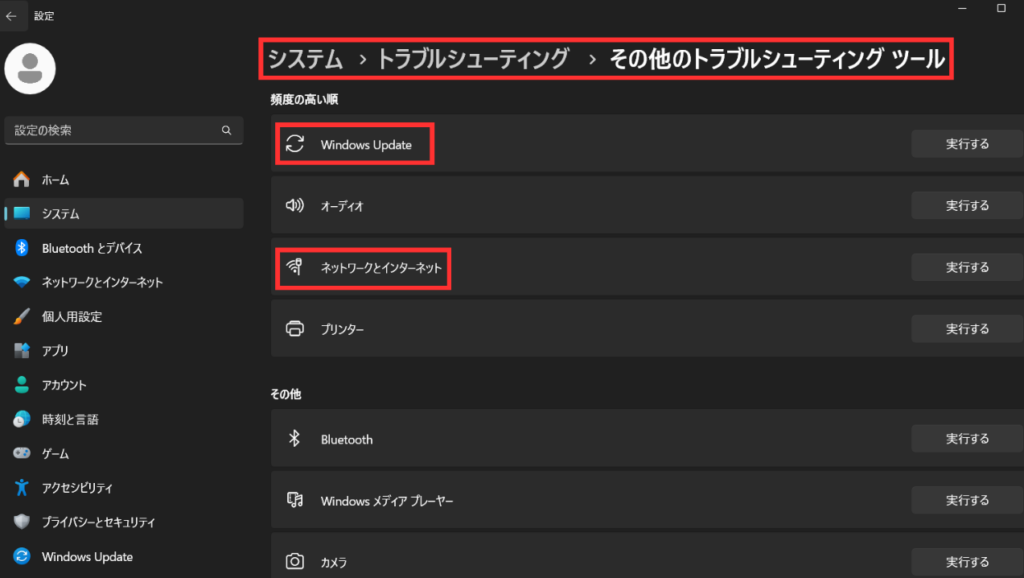Click the オーディオ row label
1024x578 pixels.
[342, 206]
